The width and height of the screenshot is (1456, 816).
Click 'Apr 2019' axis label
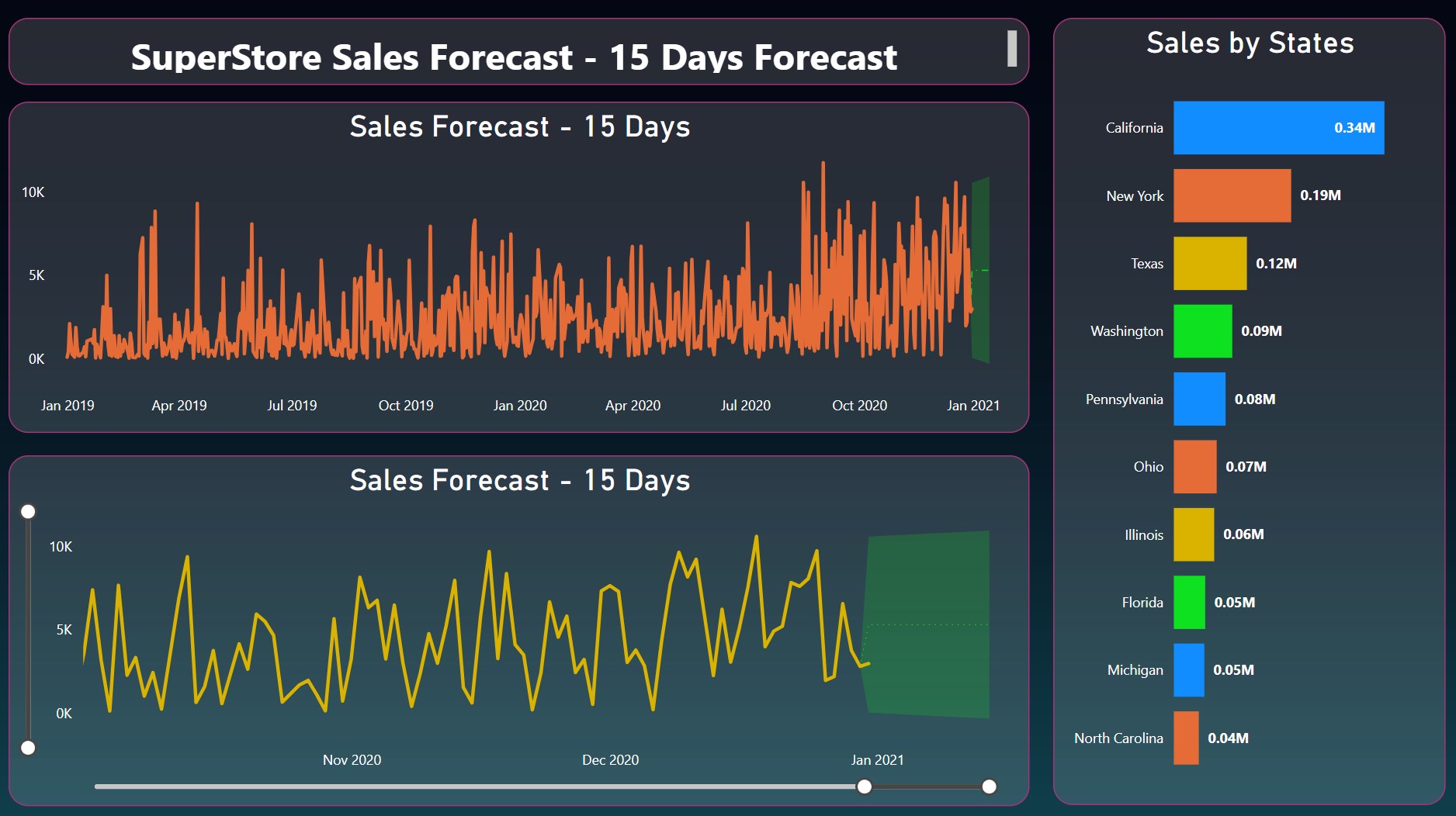pyautogui.click(x=179, y=406)
